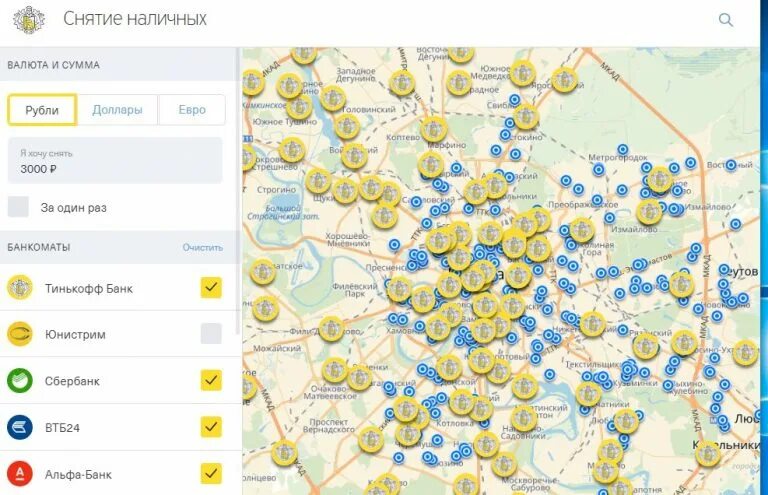
Task: Toggle the Сбербанк checkbox
Action: coord(211,380)
